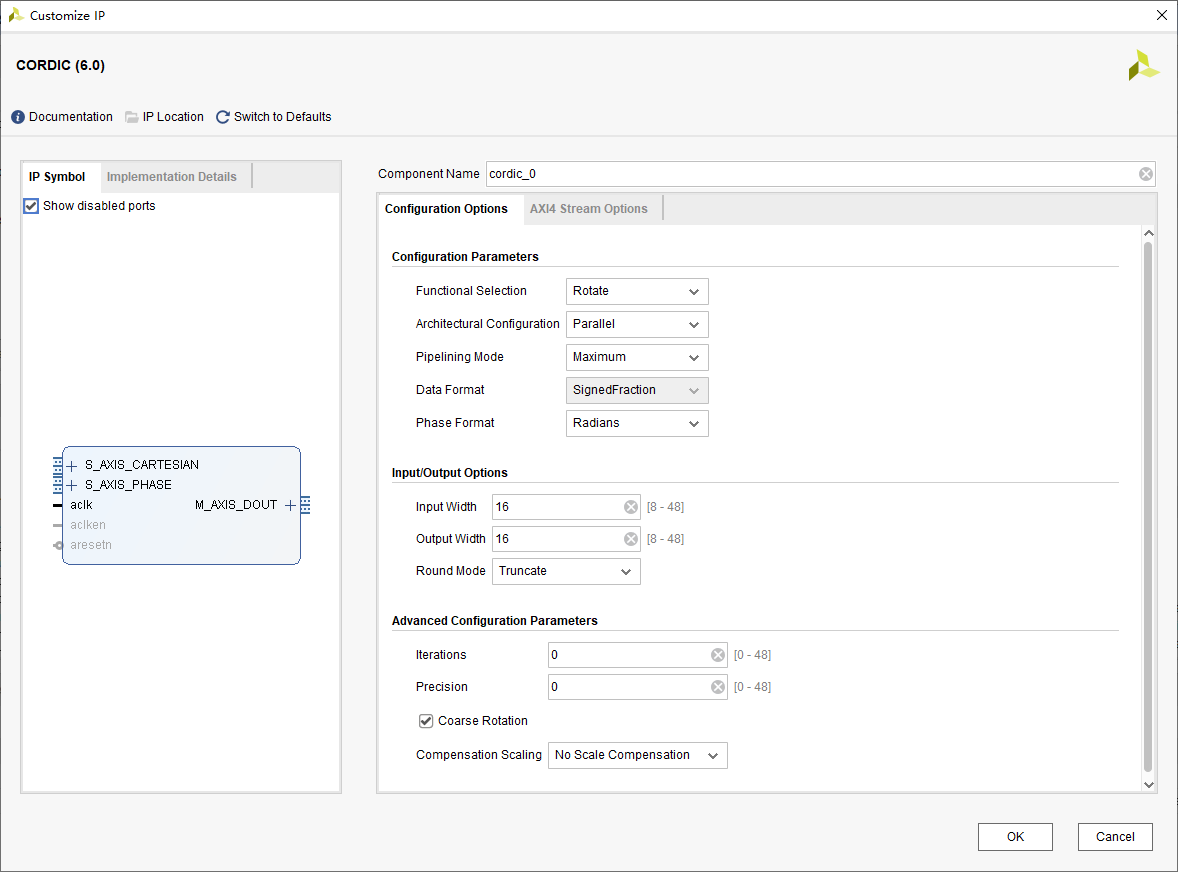Click the configuration panel vertical scrollbar
Screen dimensions: 1178x872
point(1148,507)
